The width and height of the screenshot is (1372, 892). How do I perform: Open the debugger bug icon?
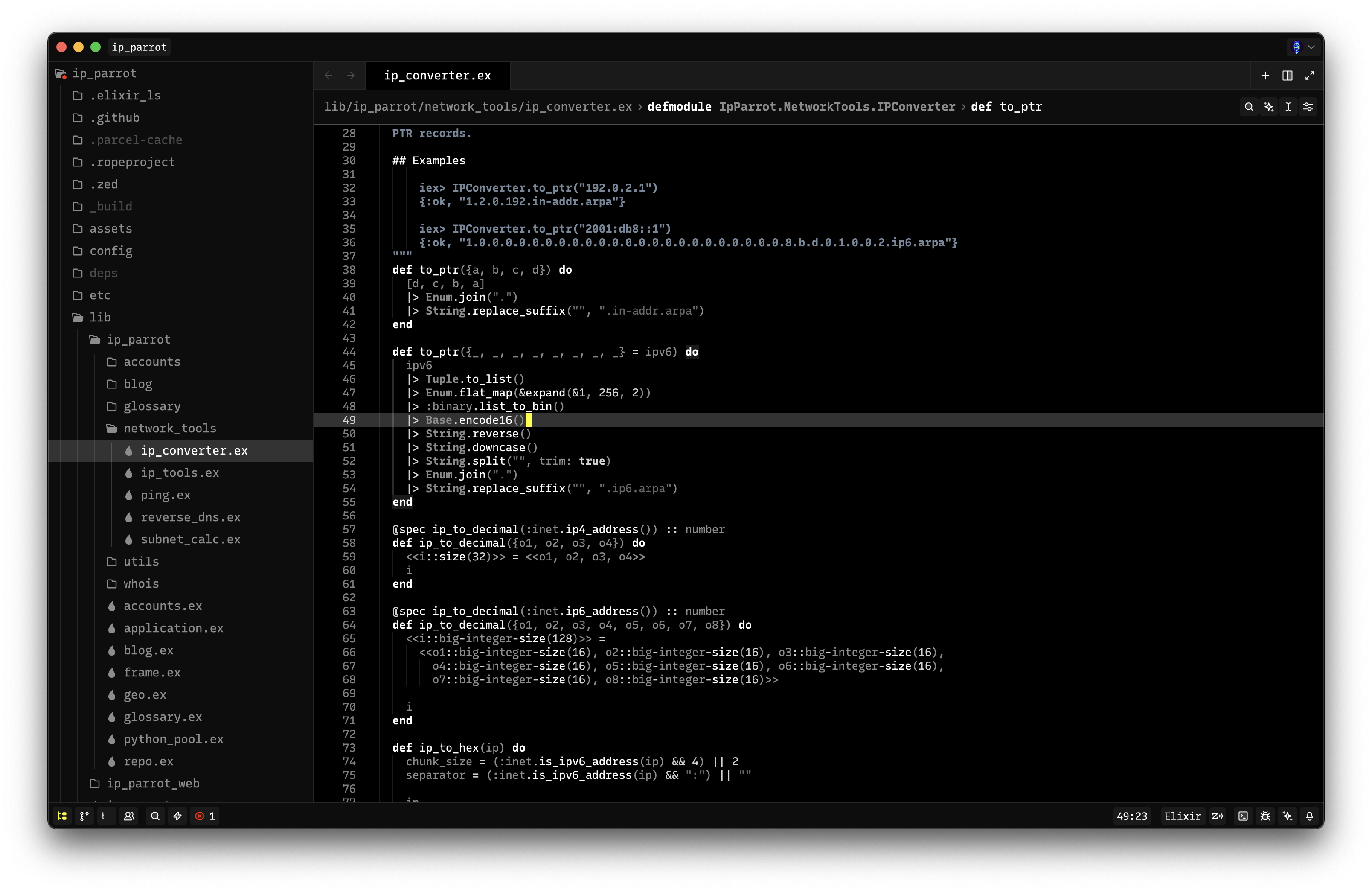[1265, 816]
